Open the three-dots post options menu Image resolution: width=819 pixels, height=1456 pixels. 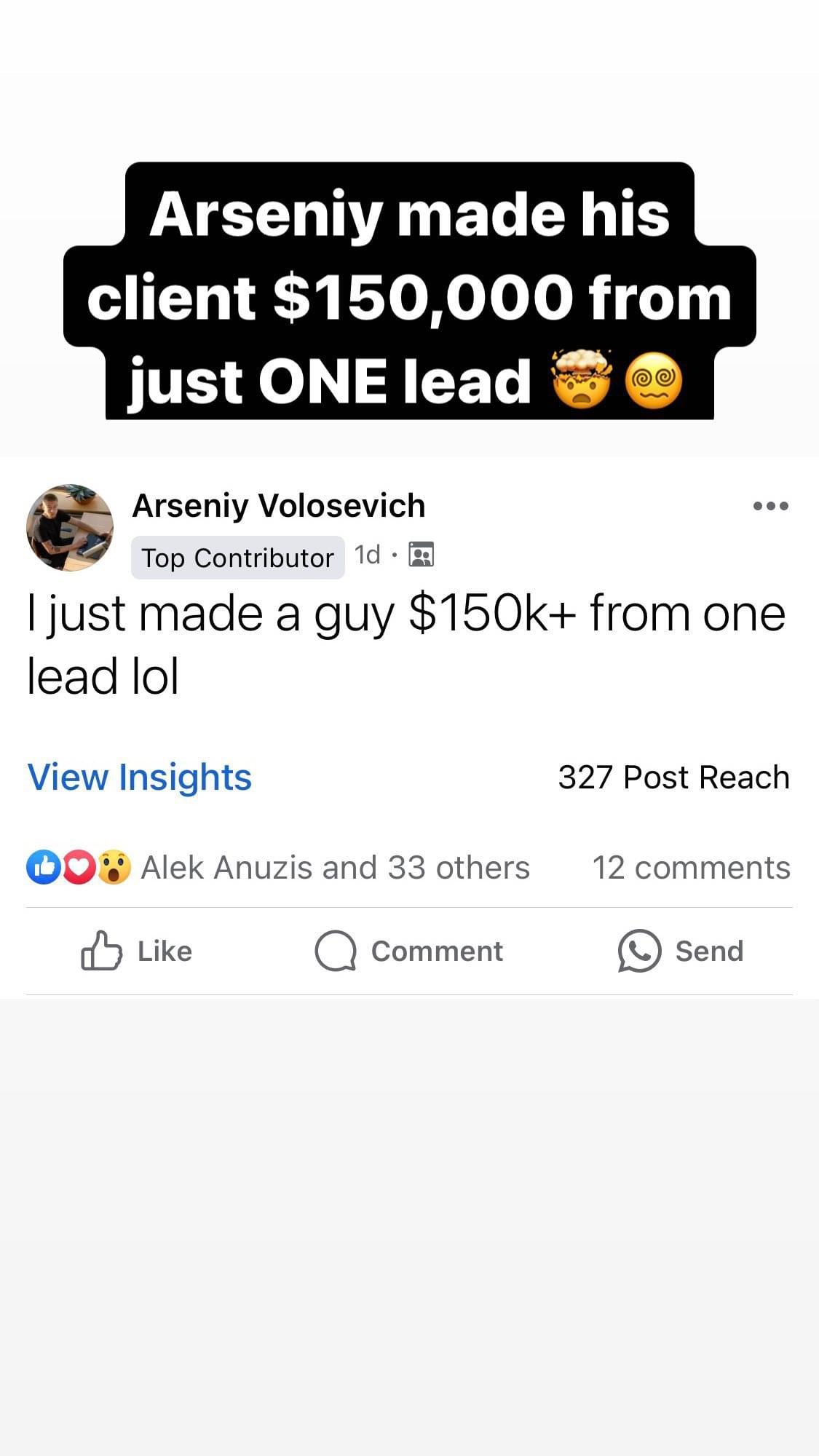click(771, 506)
